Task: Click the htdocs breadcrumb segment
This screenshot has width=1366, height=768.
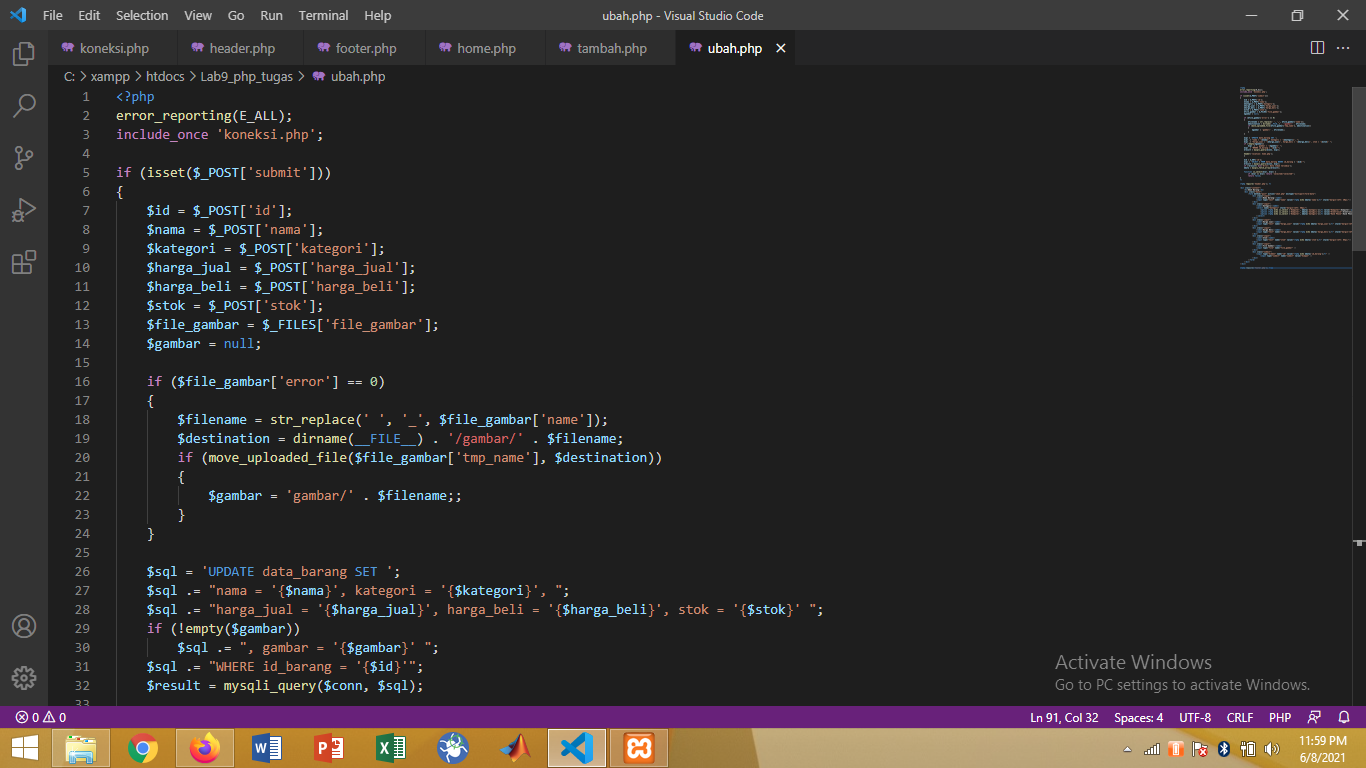Action: point(165,76)
